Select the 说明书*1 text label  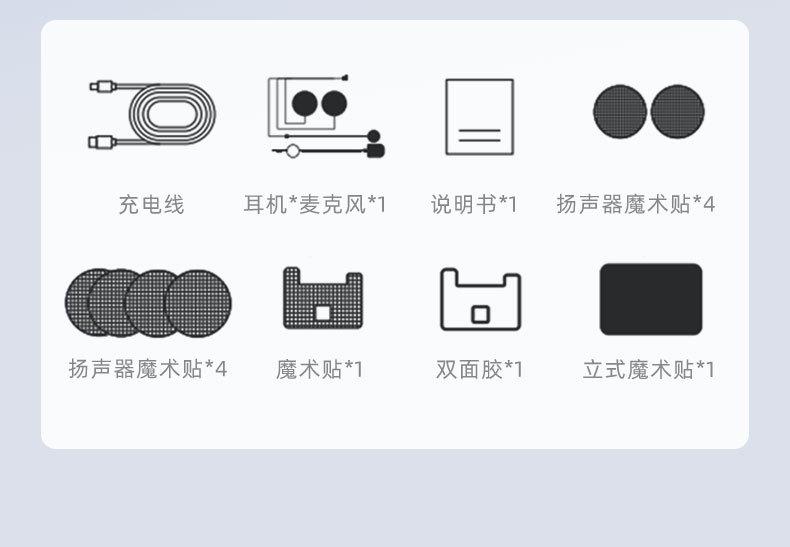474,204
